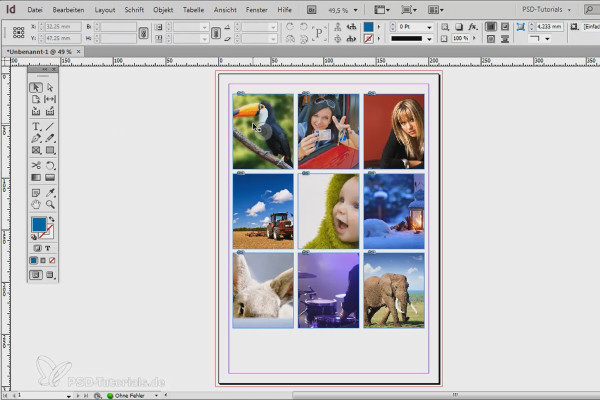Select the Page tool
The image size is (600, 400).
[36, 99]
